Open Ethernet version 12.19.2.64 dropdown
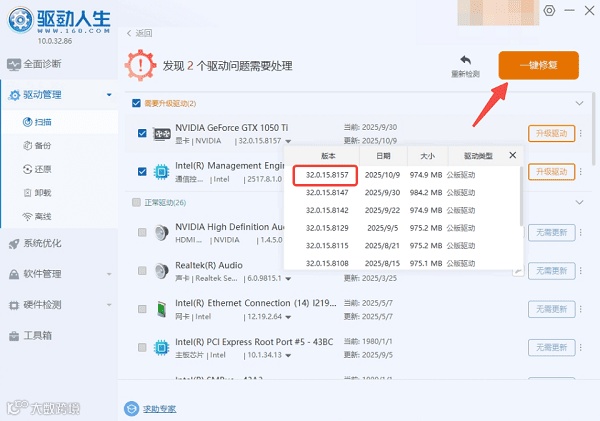Viewport: 600px width, 421px height. click(288, 317)
